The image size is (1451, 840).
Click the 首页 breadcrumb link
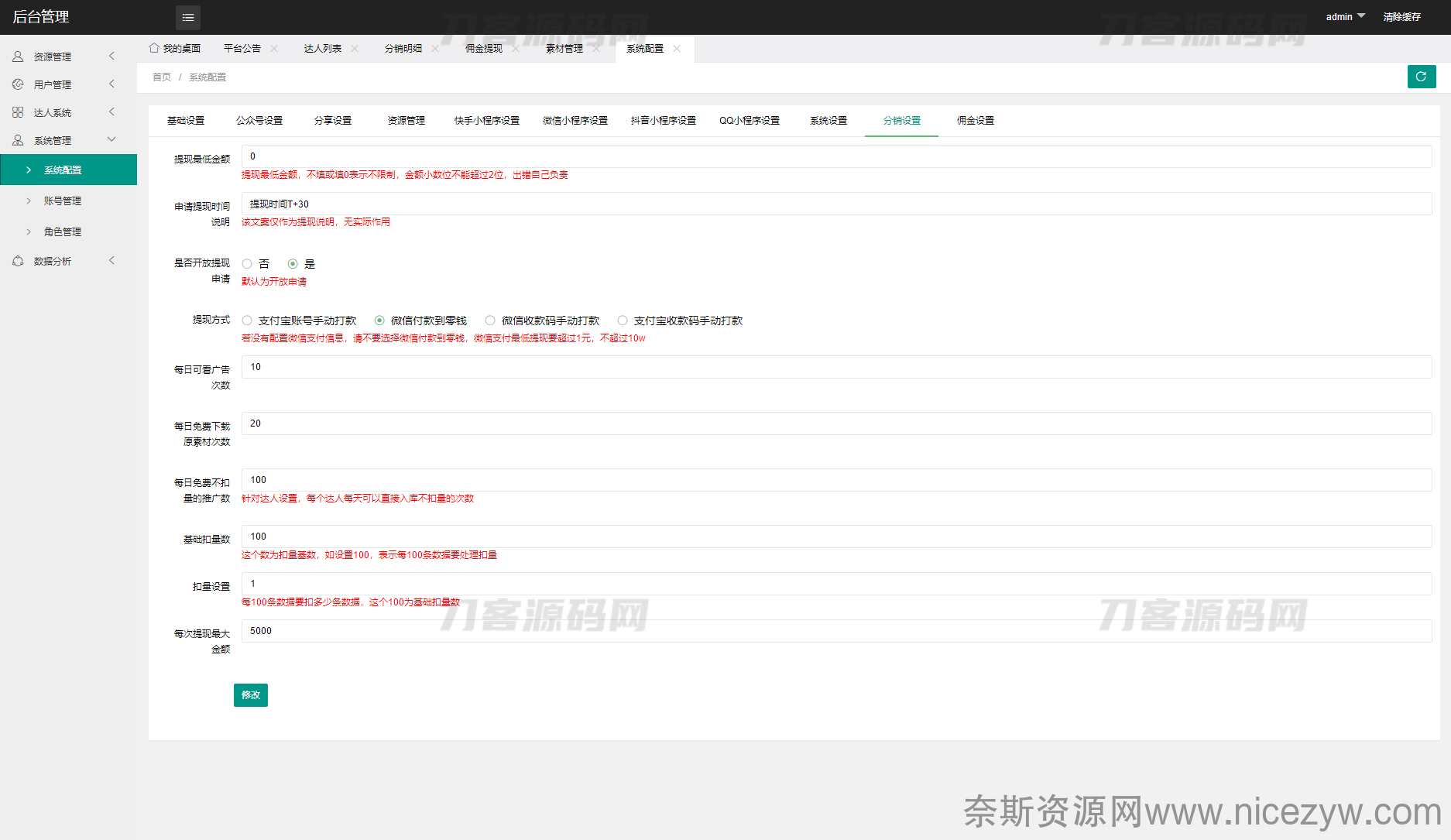[162, 77]
